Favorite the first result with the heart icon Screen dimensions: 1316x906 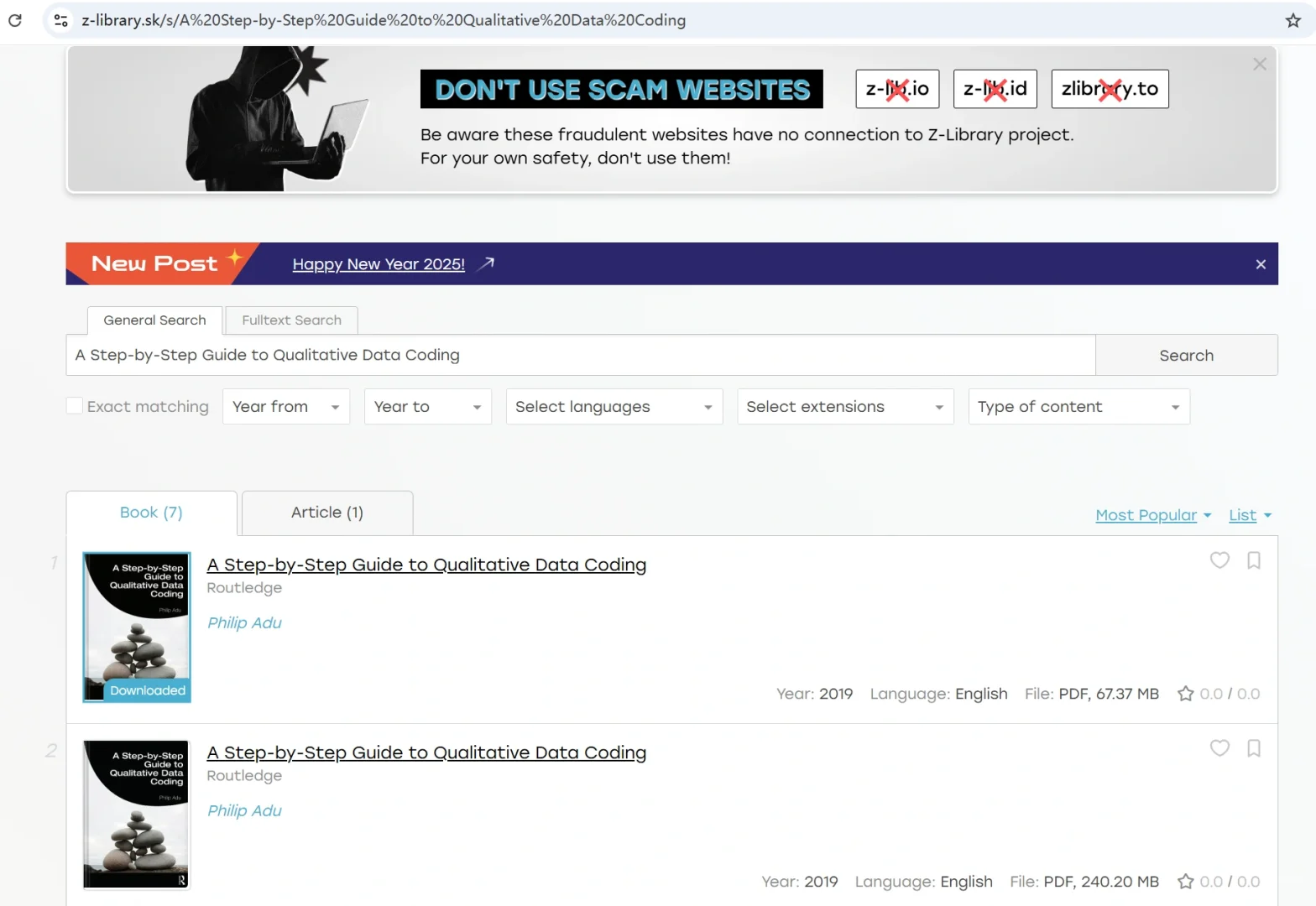tap(1219, 560)
